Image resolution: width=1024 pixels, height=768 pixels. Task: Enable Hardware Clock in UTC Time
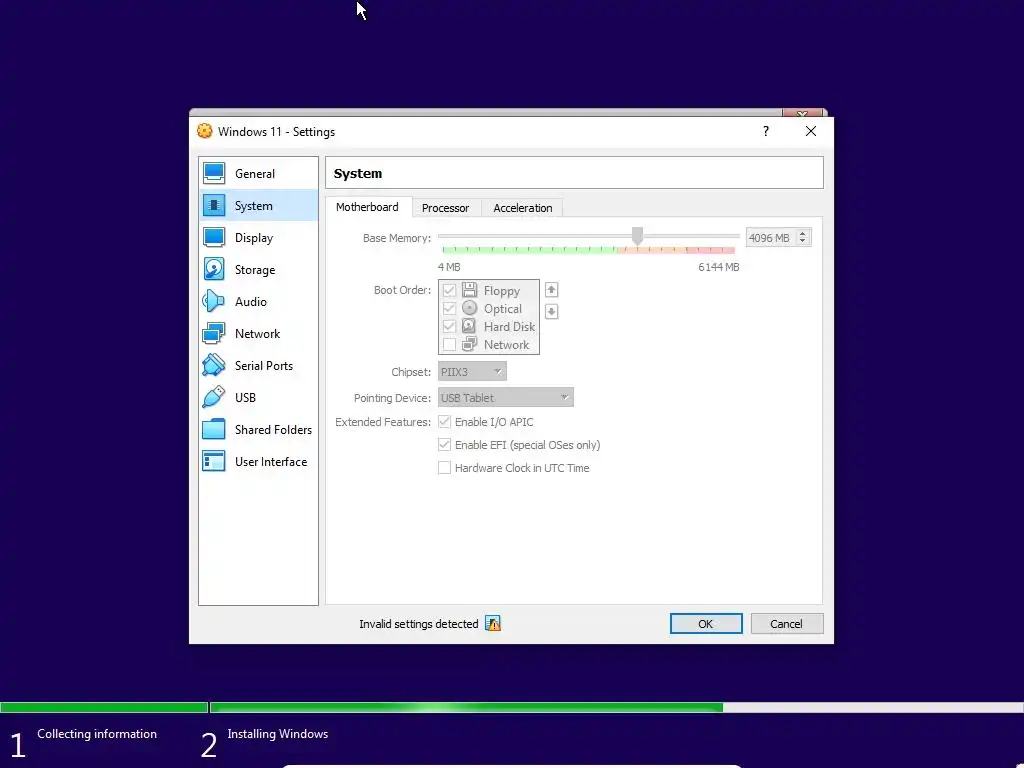pos(444,468)
